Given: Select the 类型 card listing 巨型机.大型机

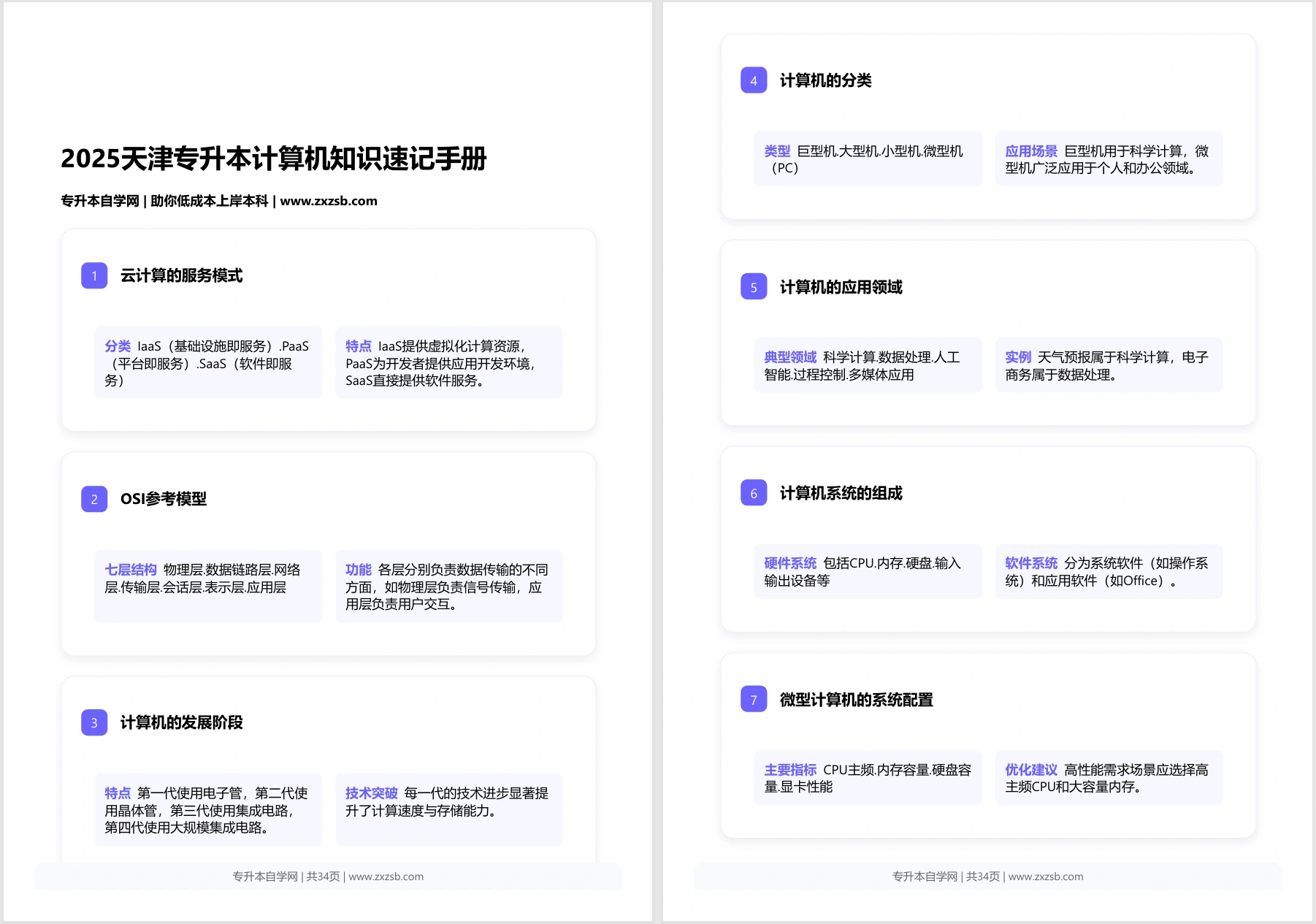Looking at the screenshot, I should click(868, 159).
